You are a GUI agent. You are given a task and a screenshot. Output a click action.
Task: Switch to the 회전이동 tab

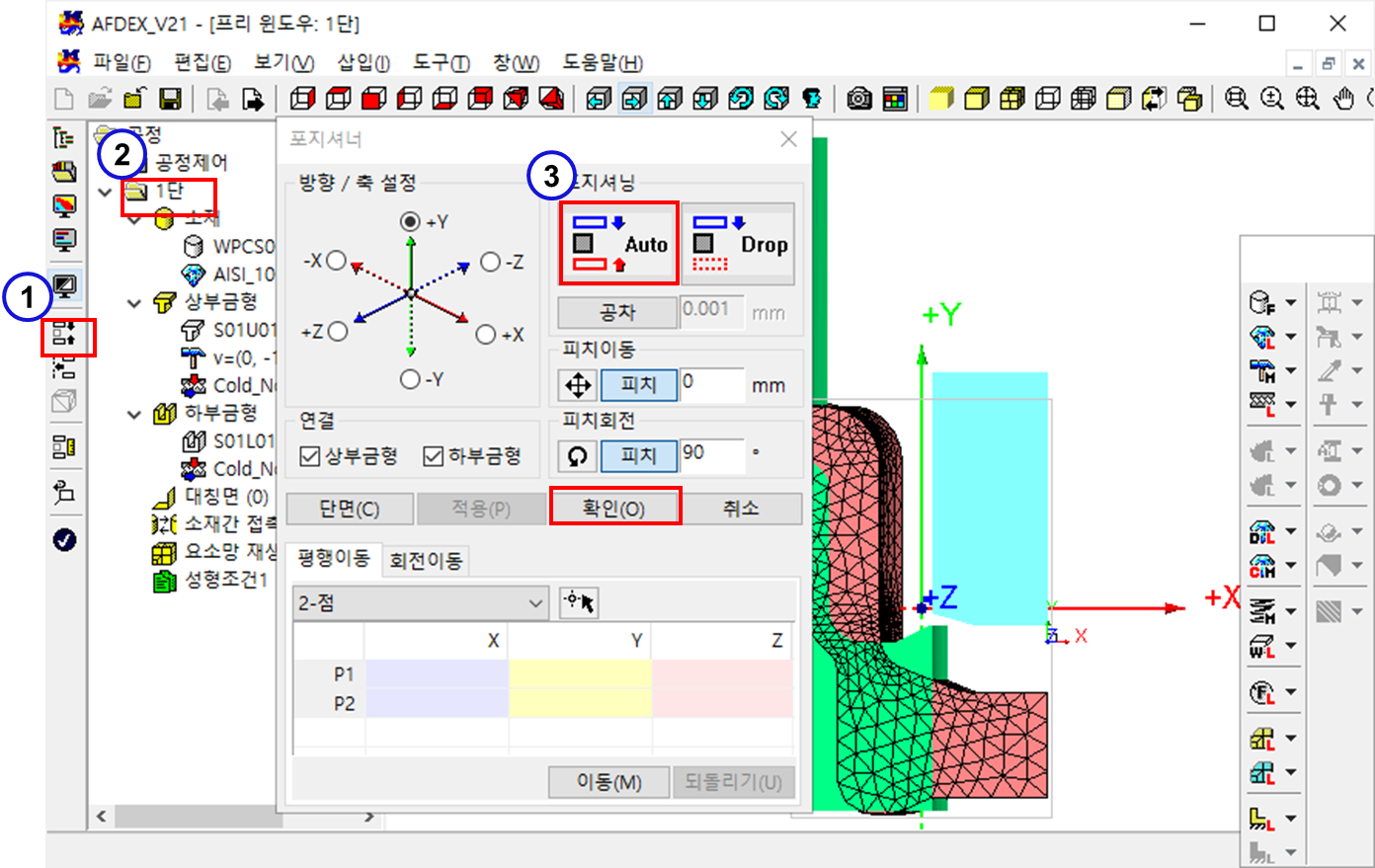coord(426,561)
